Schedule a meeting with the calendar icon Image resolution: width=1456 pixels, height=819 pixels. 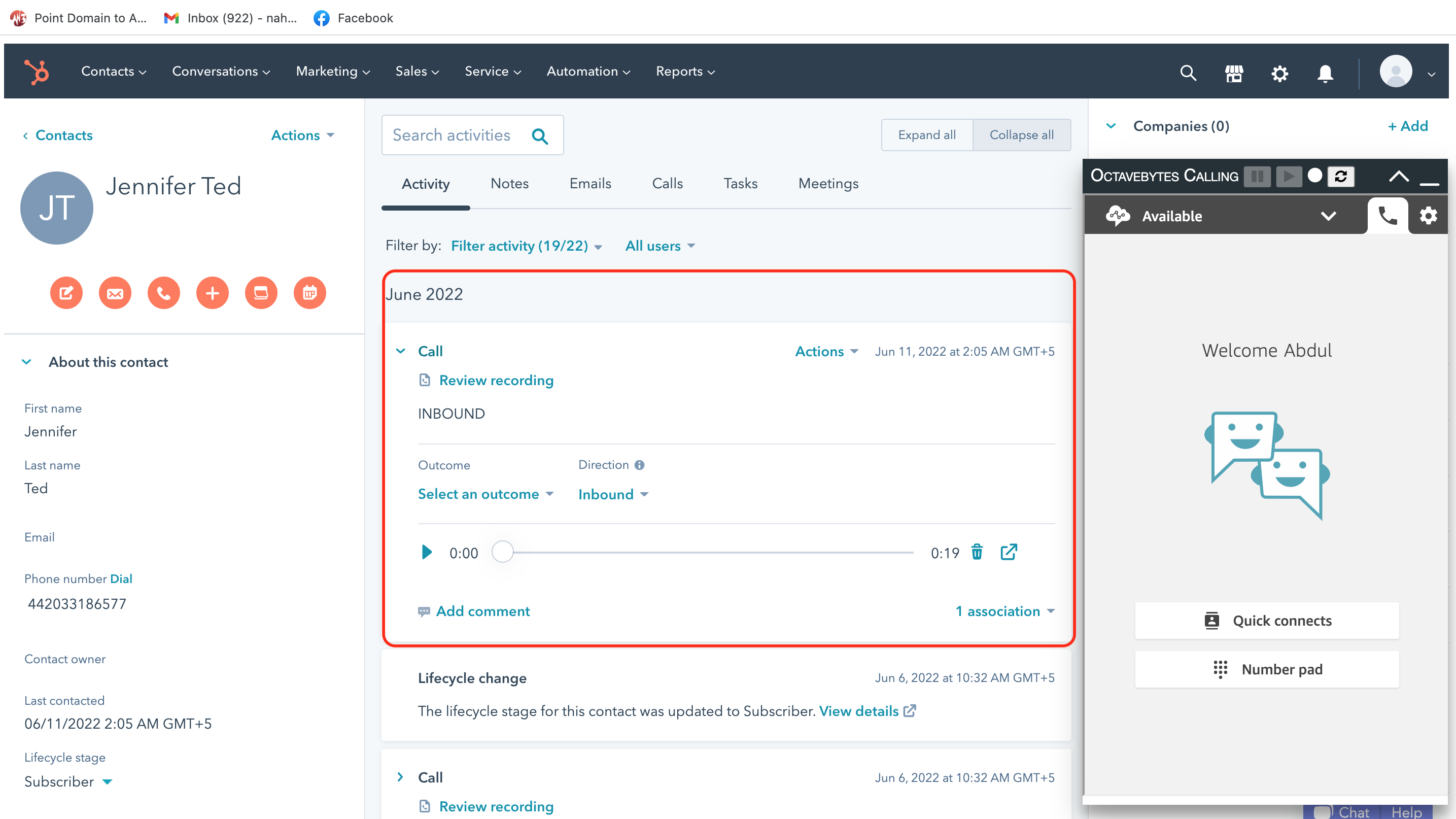click(309, 293)
